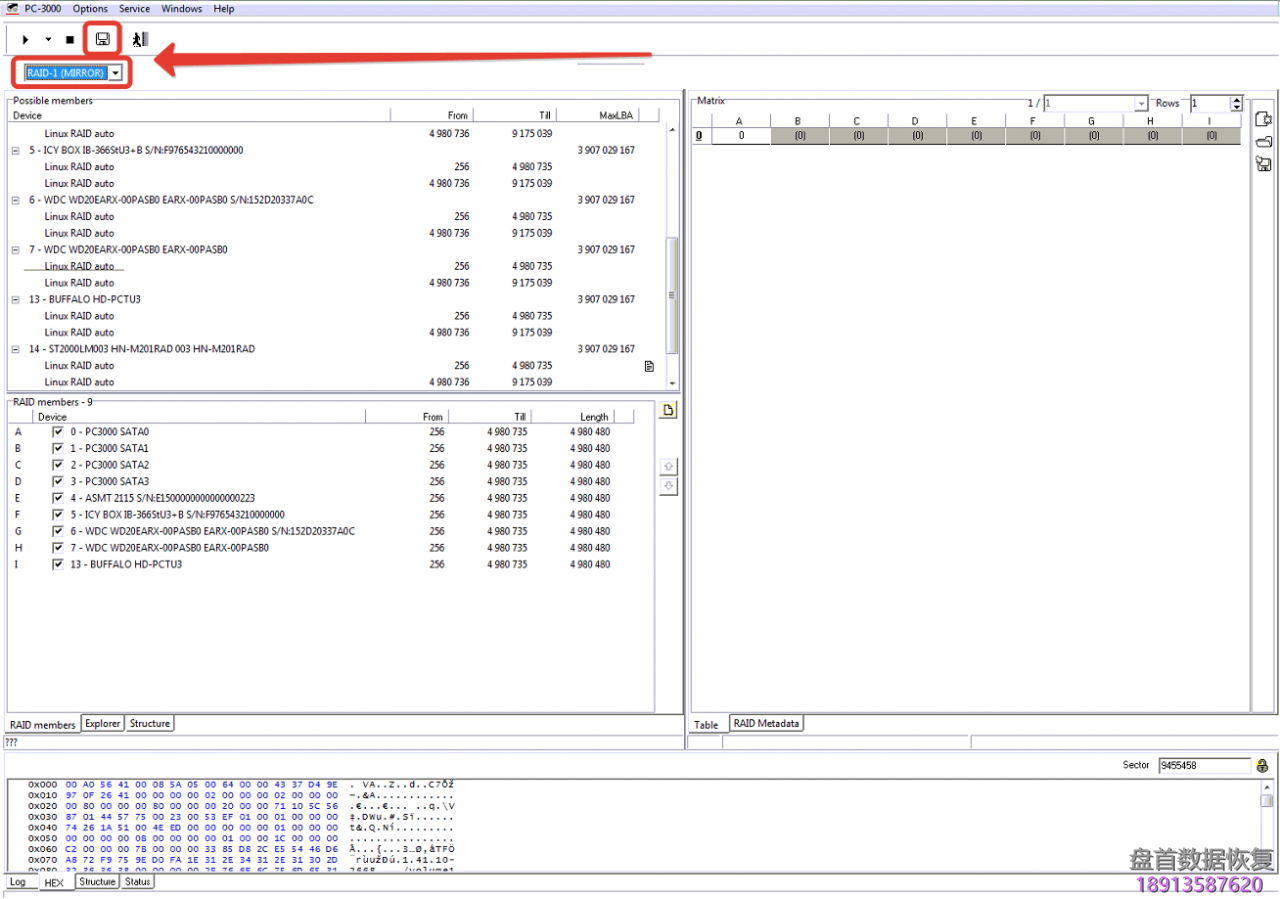
Task: Click the Save floppy disk toolbar icon
Action: pos(102,40)
